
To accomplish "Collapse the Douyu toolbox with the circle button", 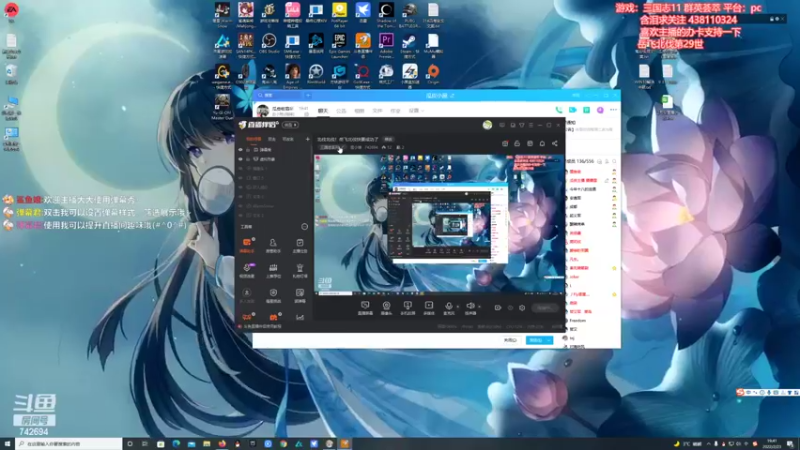I will tap(304, 227).
